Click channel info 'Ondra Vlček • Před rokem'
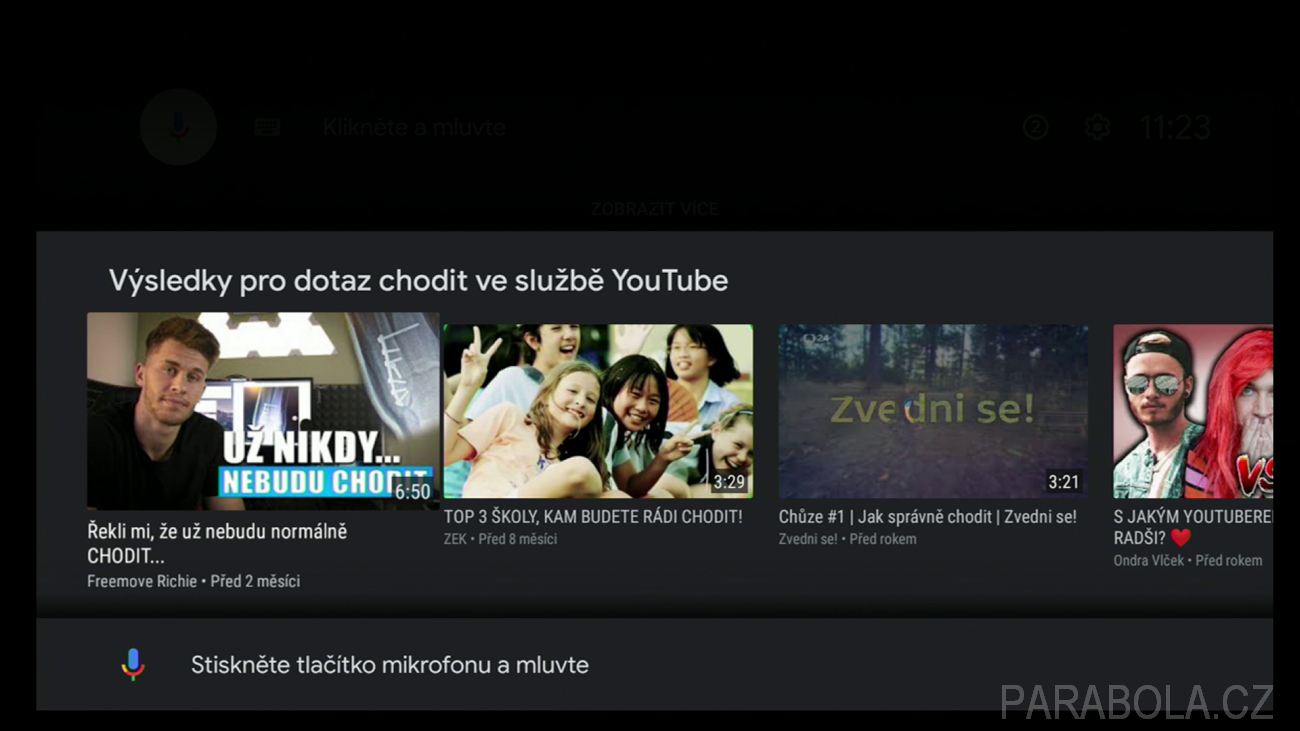The height and width of the screenshot is (731, 1300). coord(1188,561)
